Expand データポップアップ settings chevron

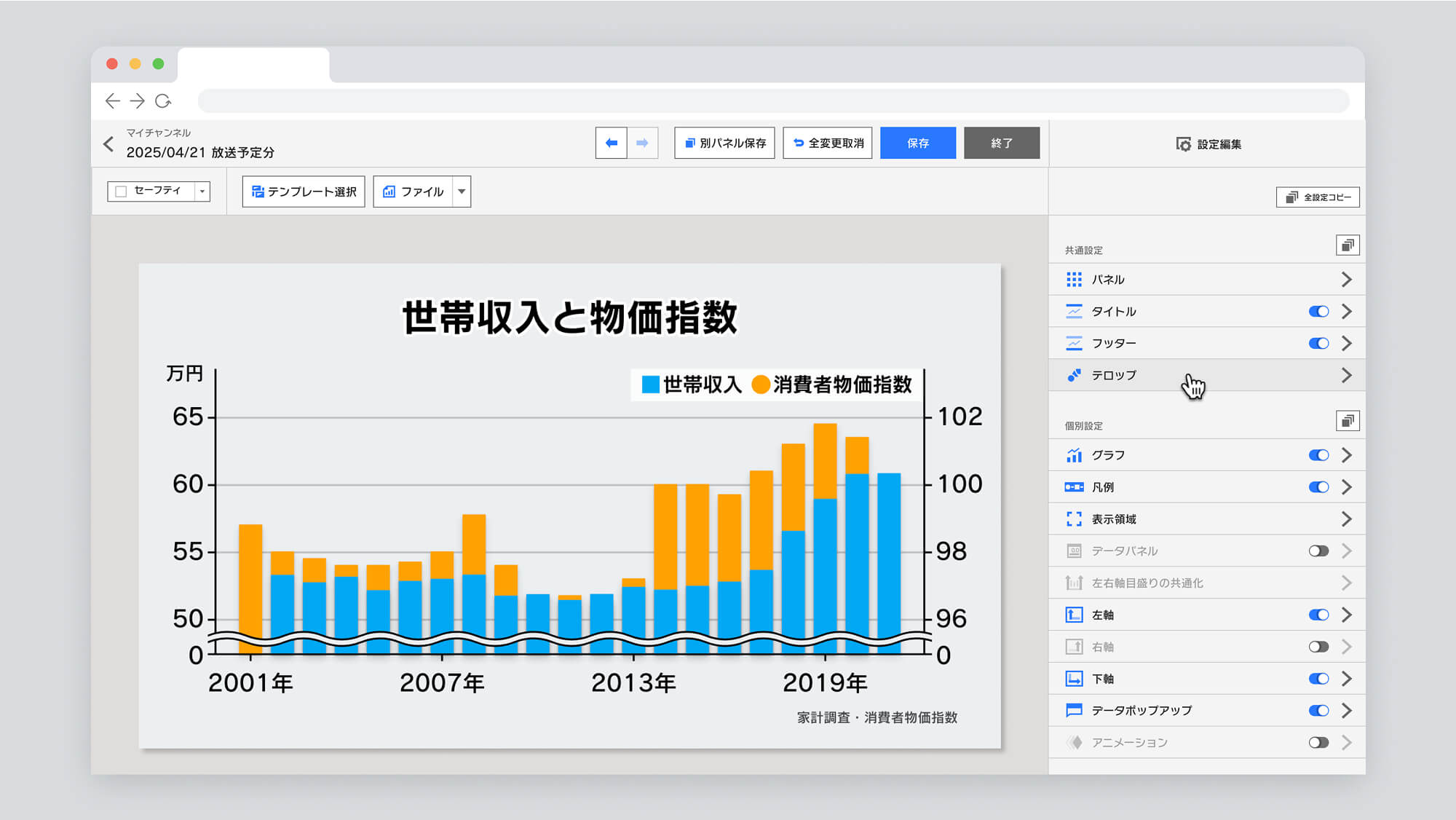[1347, 711]
